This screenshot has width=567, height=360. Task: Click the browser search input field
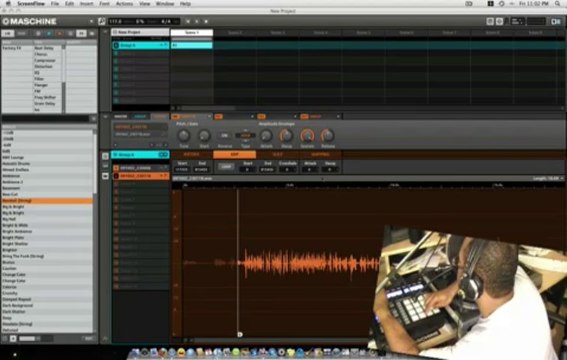click(x=46, y=118)
